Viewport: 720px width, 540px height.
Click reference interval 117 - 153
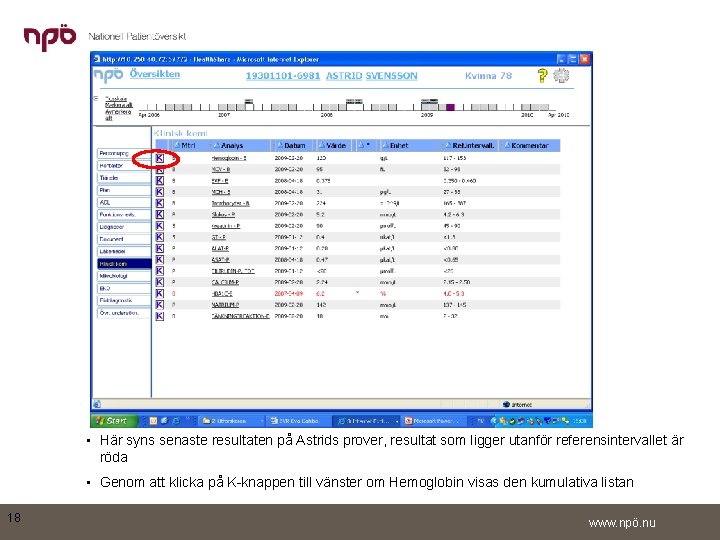coord(455,158)
